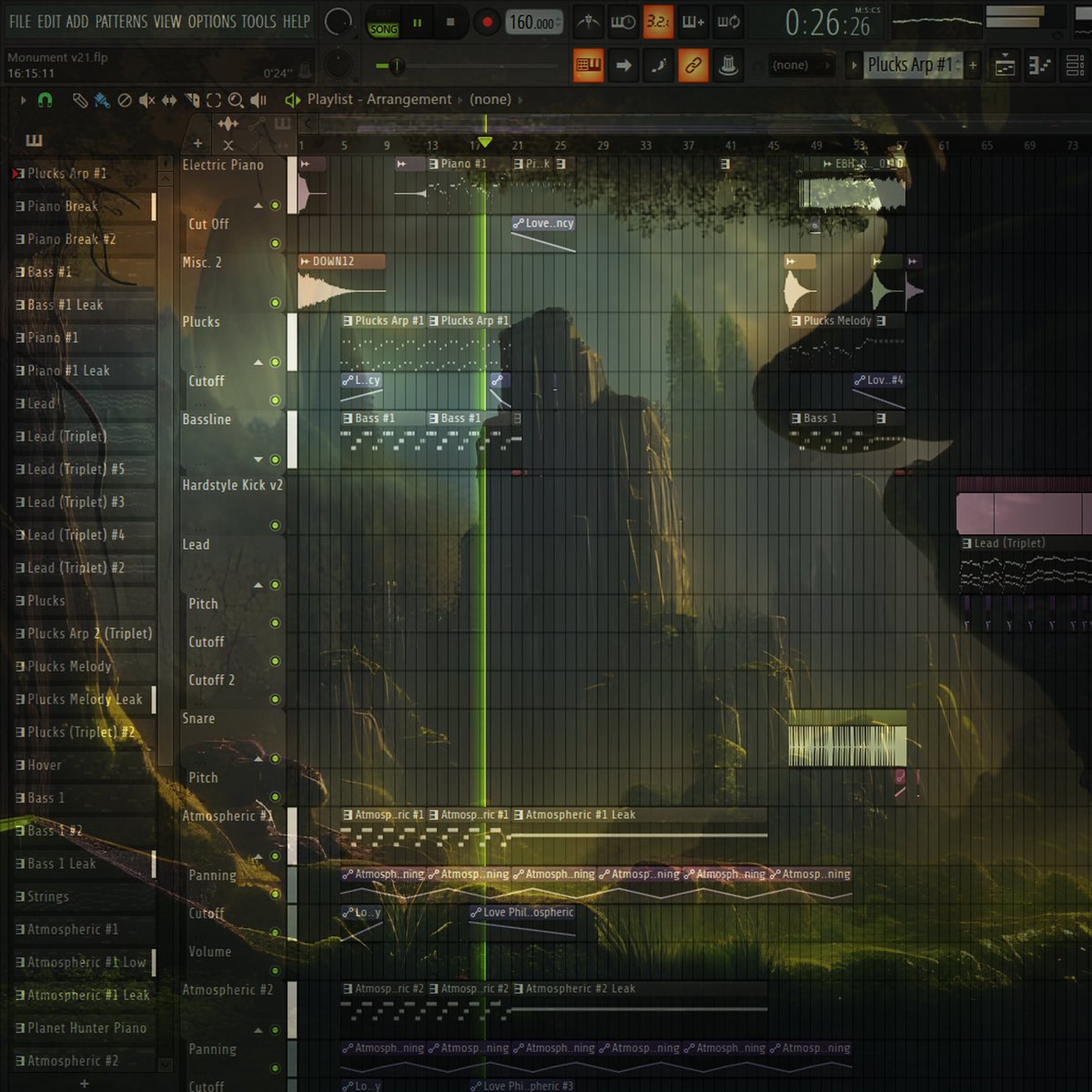
Task: Click the red record button
Action: [x=487, y=23]
